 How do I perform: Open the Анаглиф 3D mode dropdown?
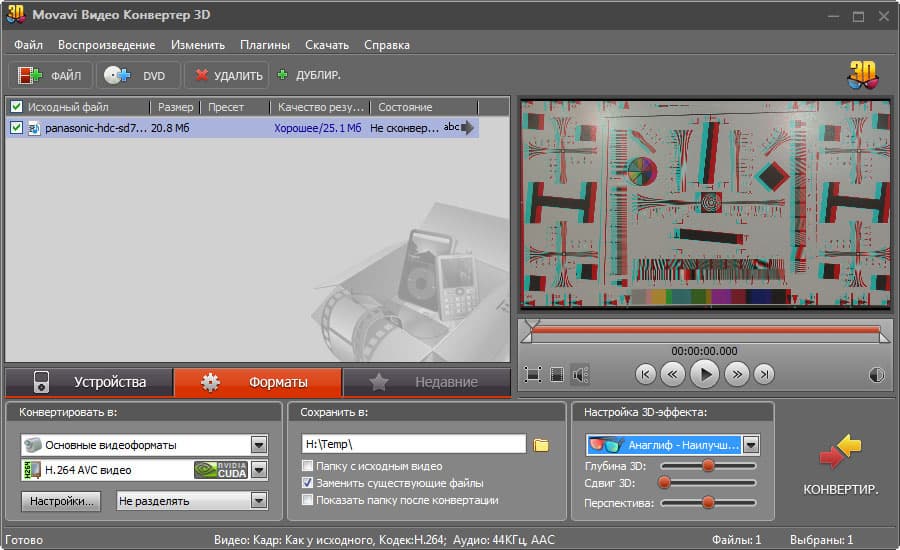pos(751,445)
